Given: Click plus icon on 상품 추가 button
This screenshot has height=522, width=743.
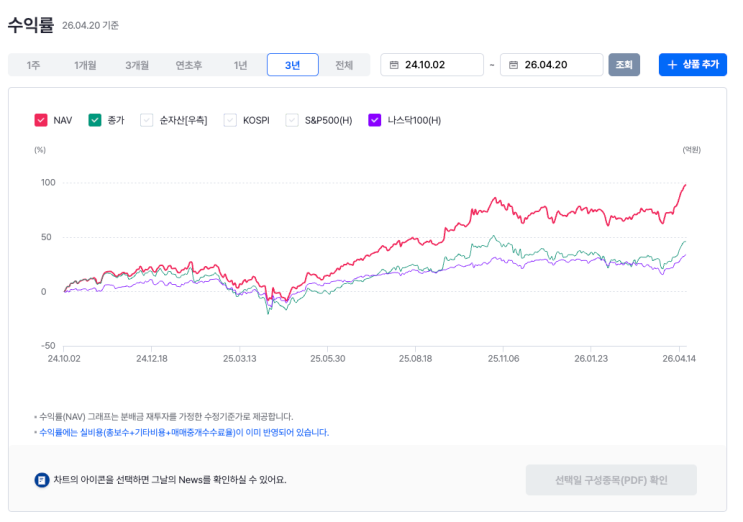Looking at the screenshot, I should pyautogui.click(x=672, y=65).
